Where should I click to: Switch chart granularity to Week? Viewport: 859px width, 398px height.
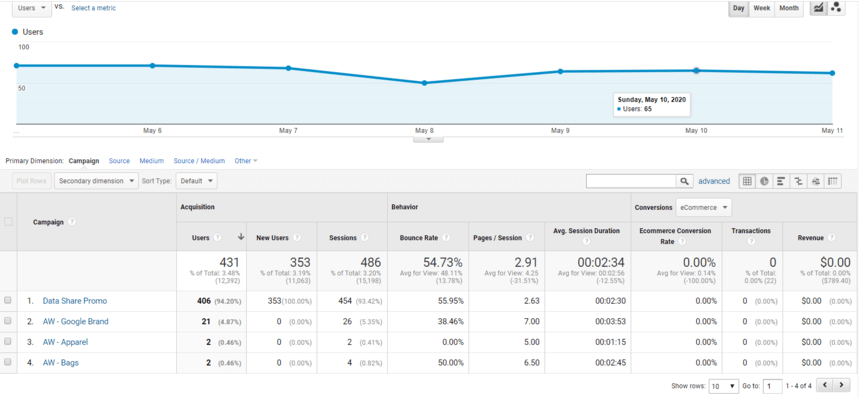click(x=761, y=8)
